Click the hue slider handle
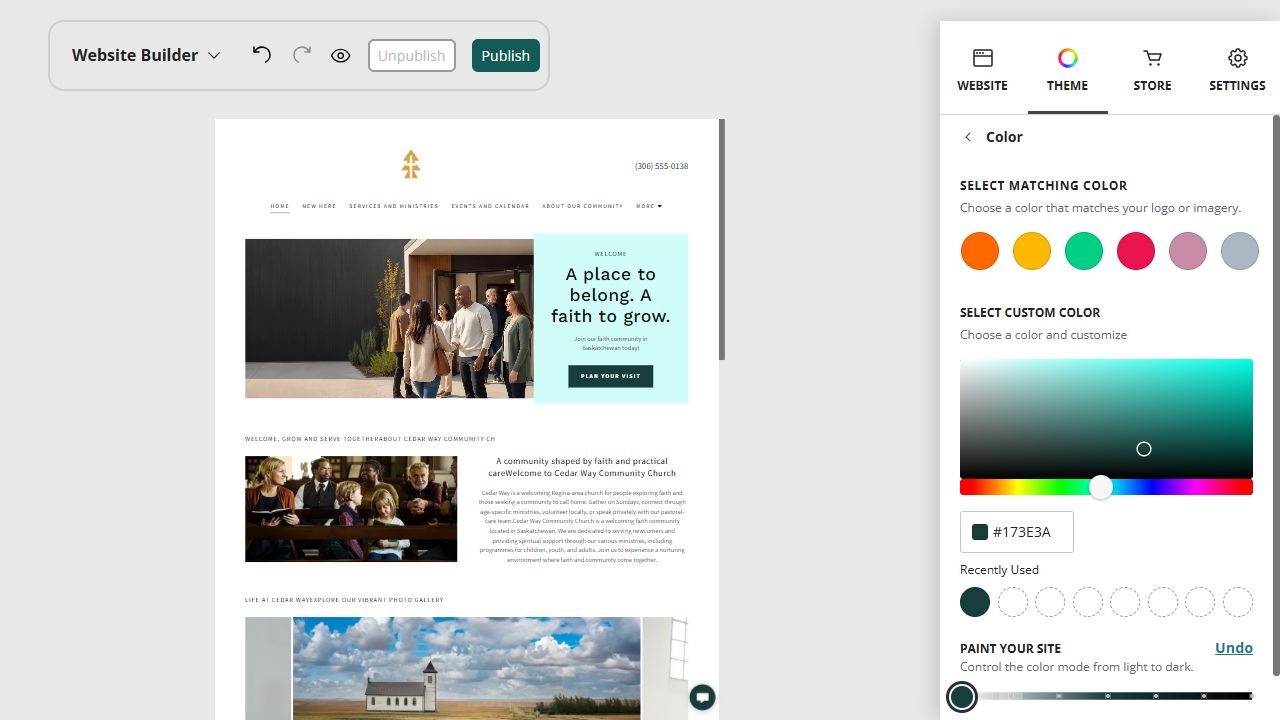This screenshot has width=1280, height=720. click(1101, 487)
